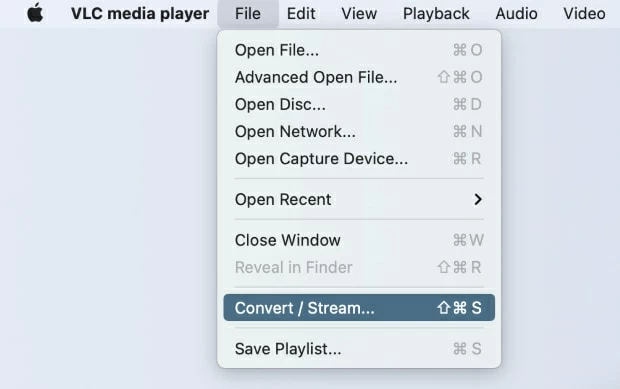
Task: Click the VLC media player app menu
Action: click(140, 14)
